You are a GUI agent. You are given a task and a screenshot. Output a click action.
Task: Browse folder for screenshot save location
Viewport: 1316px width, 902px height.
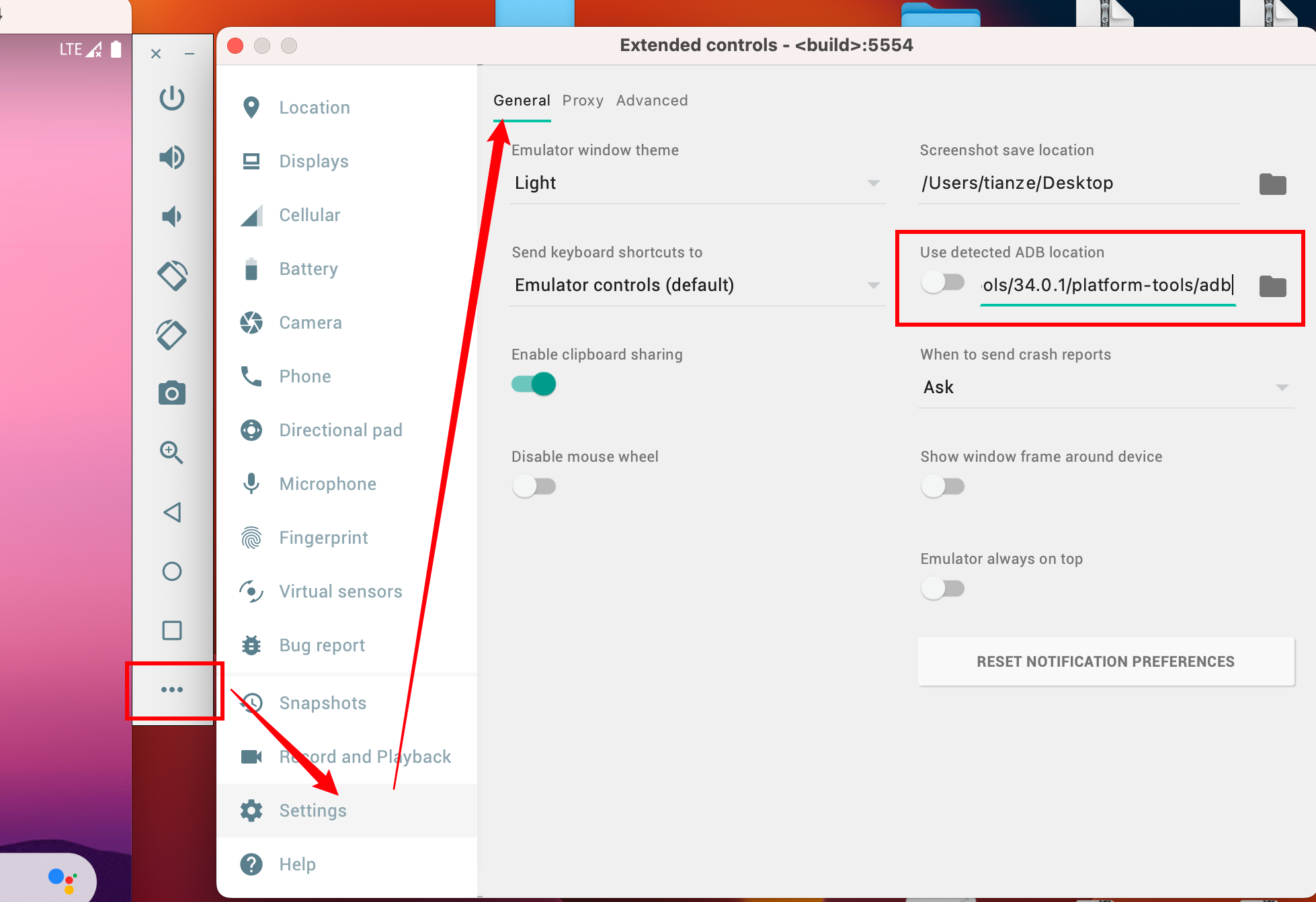click(1272, 183)
